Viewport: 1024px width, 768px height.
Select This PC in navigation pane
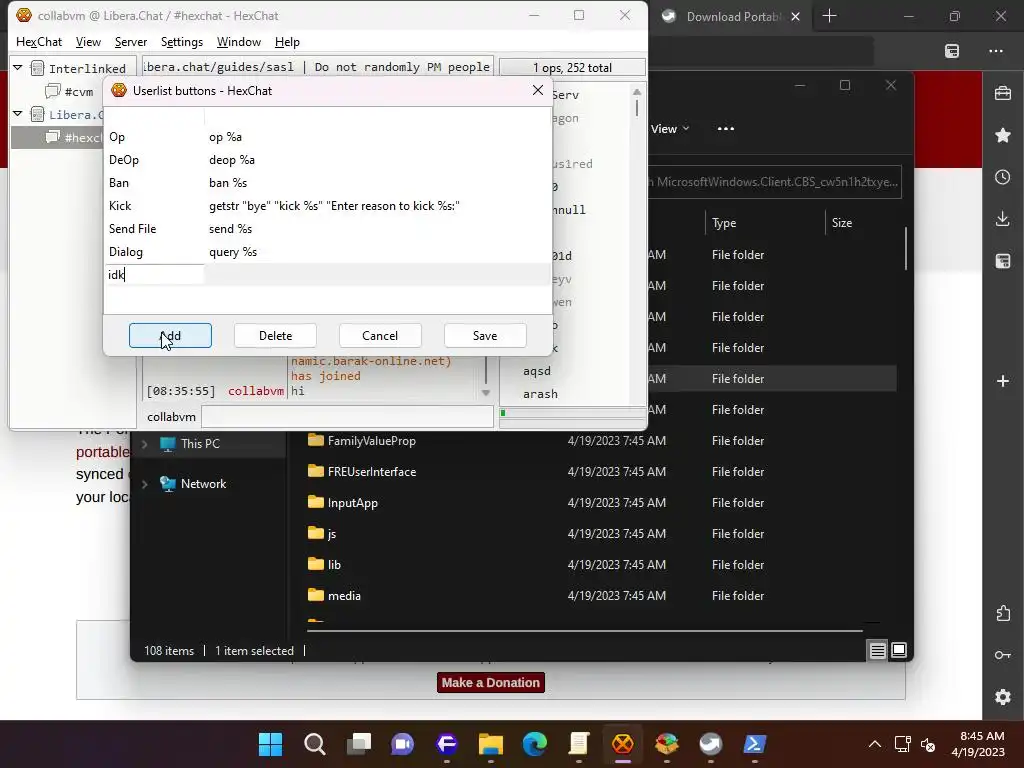pos(200,443)
